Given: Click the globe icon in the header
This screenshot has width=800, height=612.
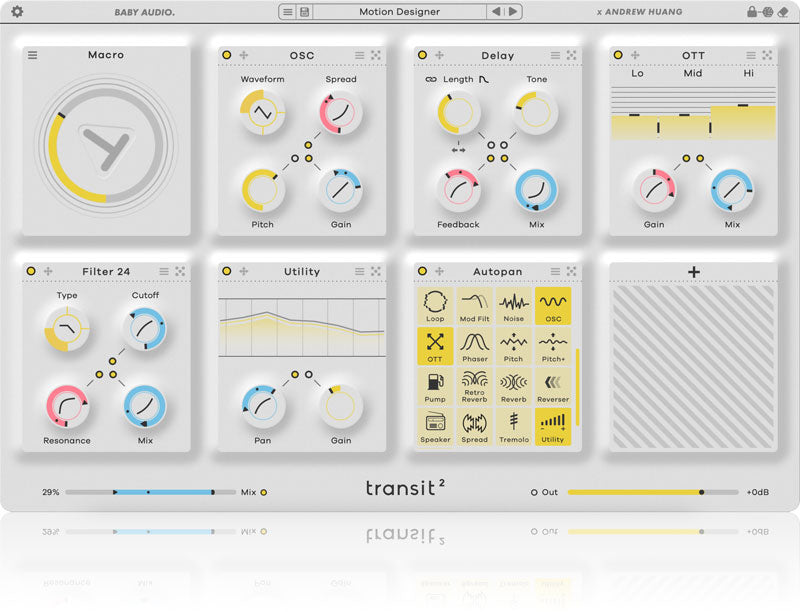Looking at the screenshot, I should pyautogui.click(x=767, y=12).
